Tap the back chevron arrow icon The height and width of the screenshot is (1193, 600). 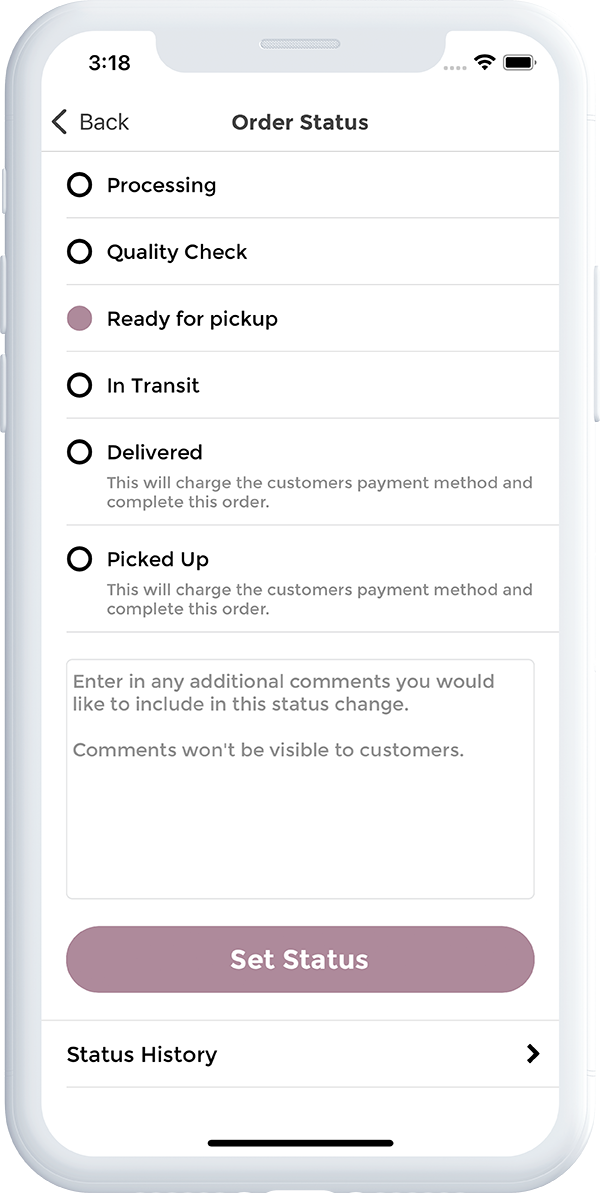coord(60,122)
